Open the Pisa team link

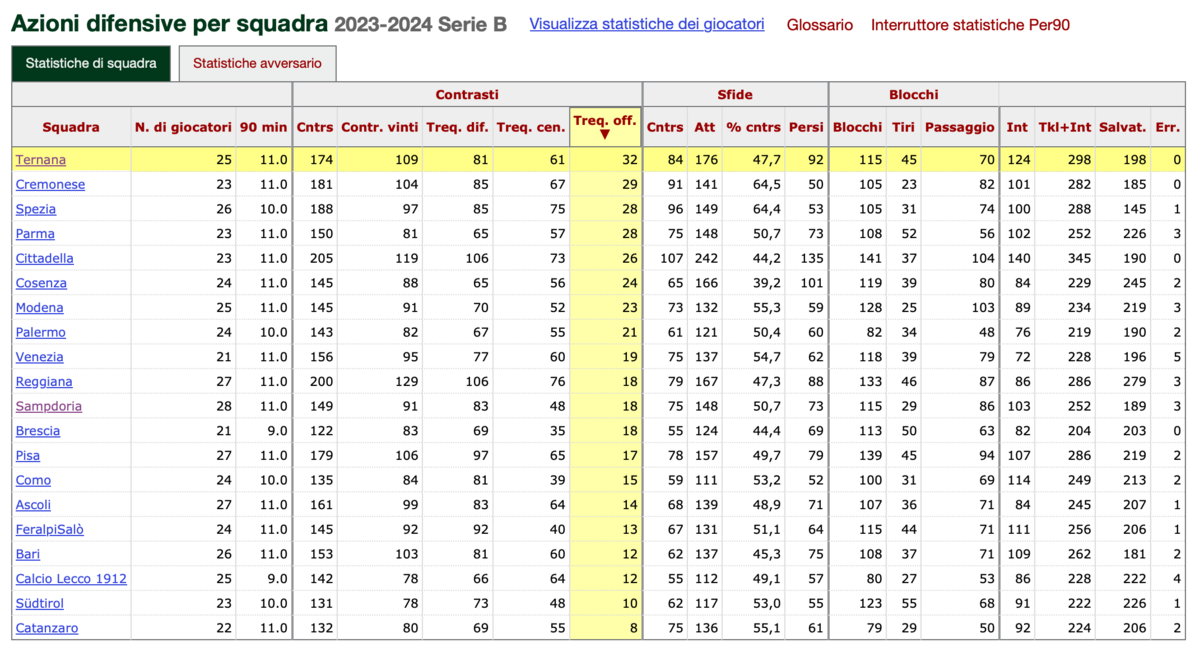click(27, 455)
